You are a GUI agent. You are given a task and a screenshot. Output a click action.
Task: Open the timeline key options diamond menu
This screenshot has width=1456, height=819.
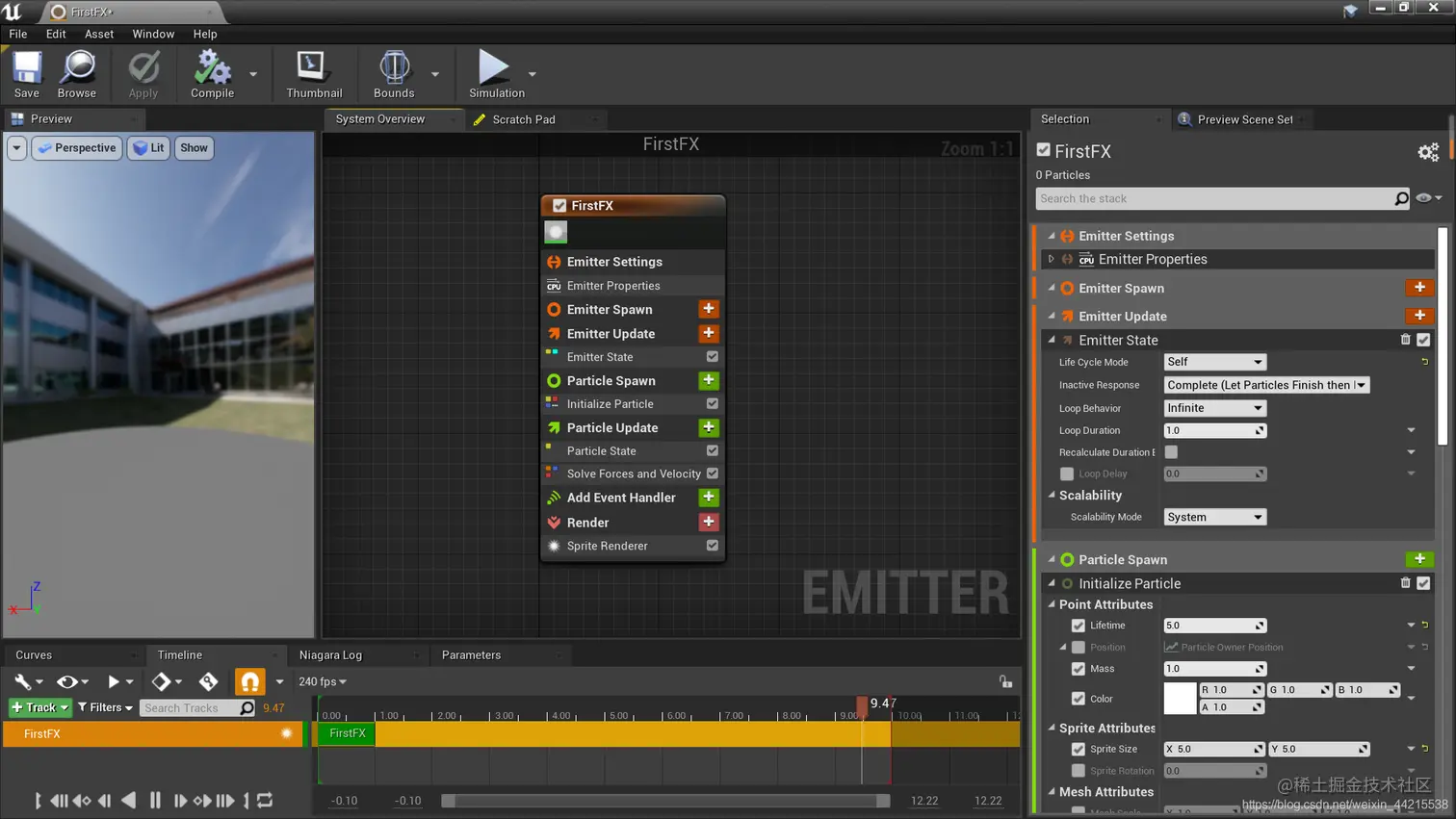click(x=166, y=681)
